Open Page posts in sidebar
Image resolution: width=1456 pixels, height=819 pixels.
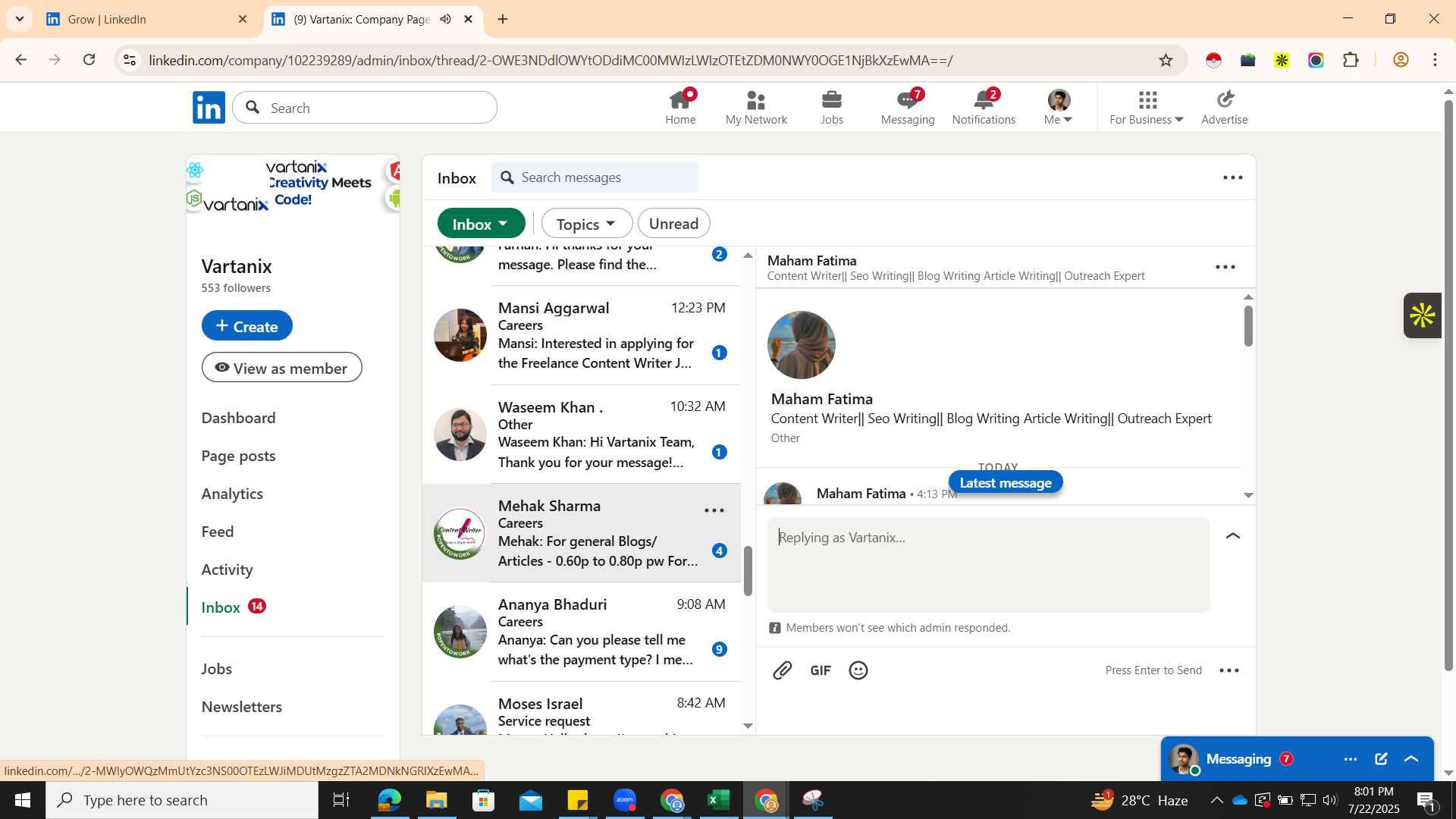pos(238,456)
